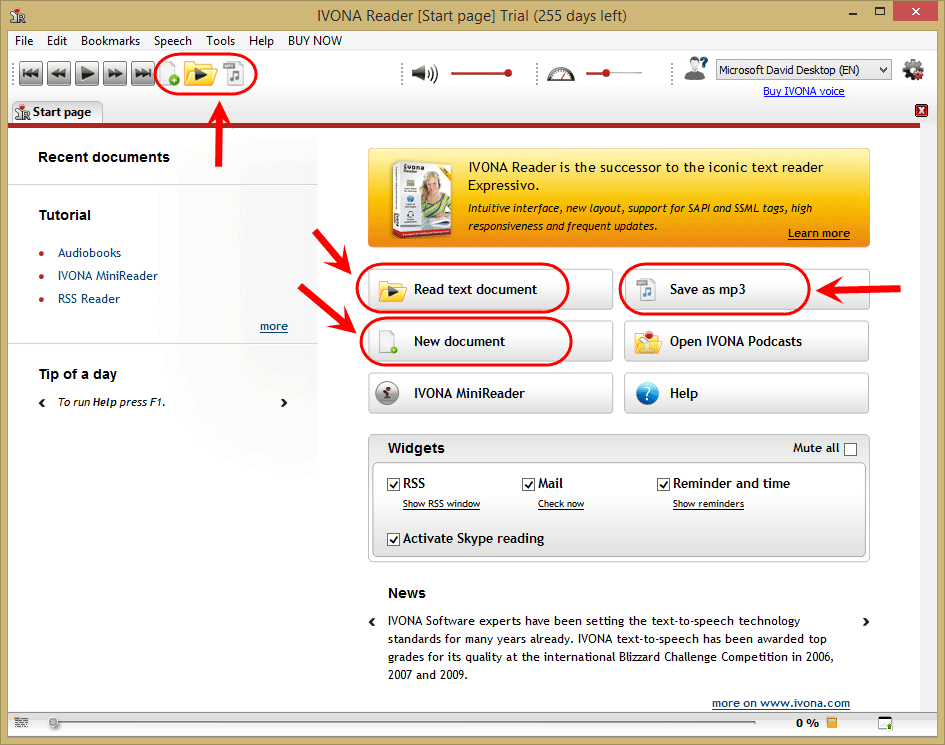The width and height of the screenshot is (945, 745).
Task: Open the Edit menu
Action: 57,40
